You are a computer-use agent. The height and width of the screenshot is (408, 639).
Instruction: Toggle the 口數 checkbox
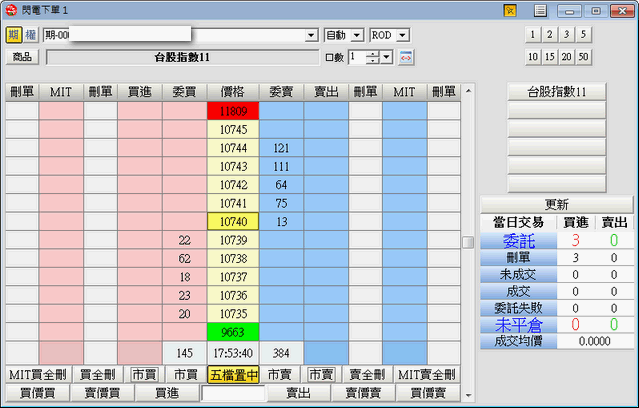pyautogui.click(x=329, y=57)
